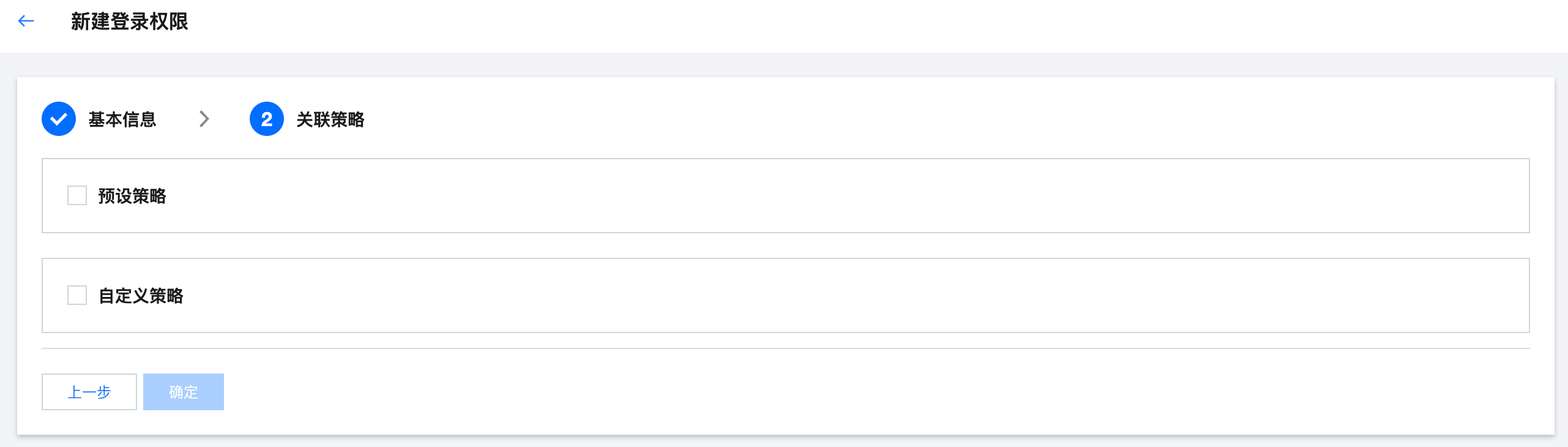Go to the 基本信息 step label

[122, 119]
